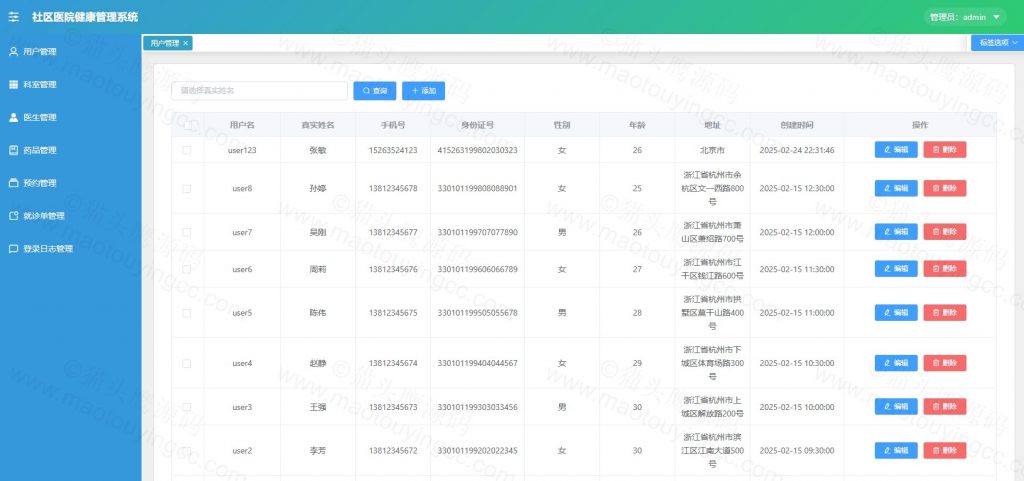Image resolution: width=1024 pixels, height=481 pixels.
Task: Delete the user7 row with 删除
Action: (x=945, y=232)
